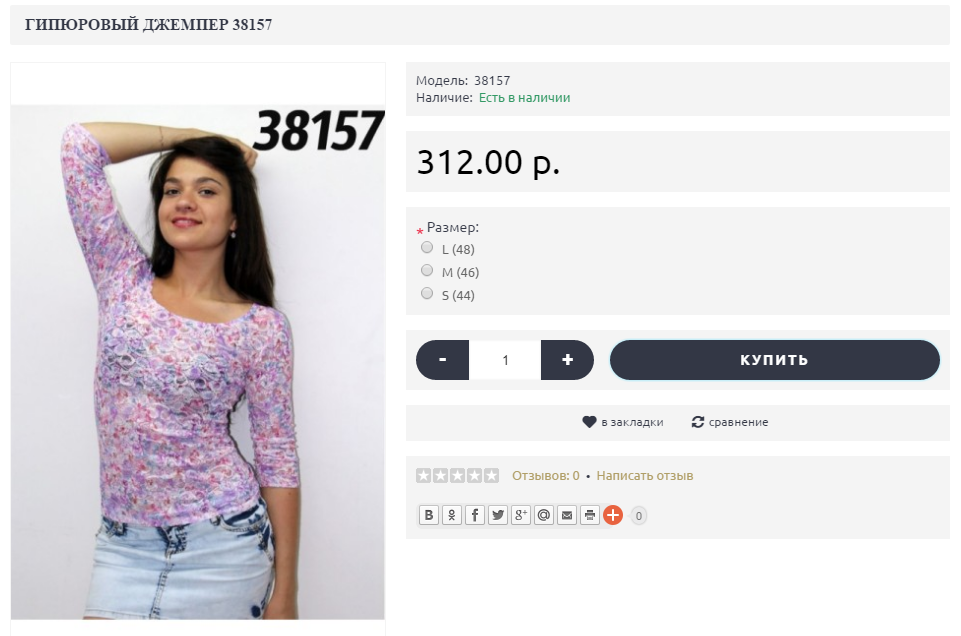961x636 pixels.
Task: Select size S (44) radio button
Action: click(x=427, y=293)
